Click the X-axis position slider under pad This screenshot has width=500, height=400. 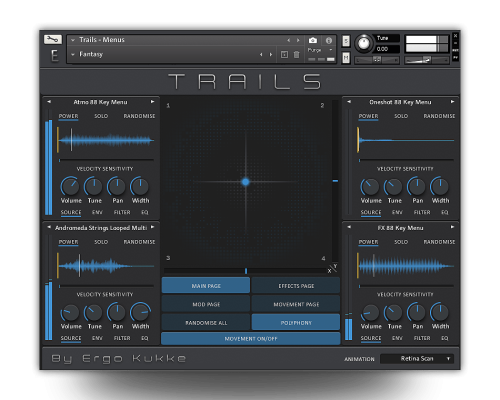[246, 271]
